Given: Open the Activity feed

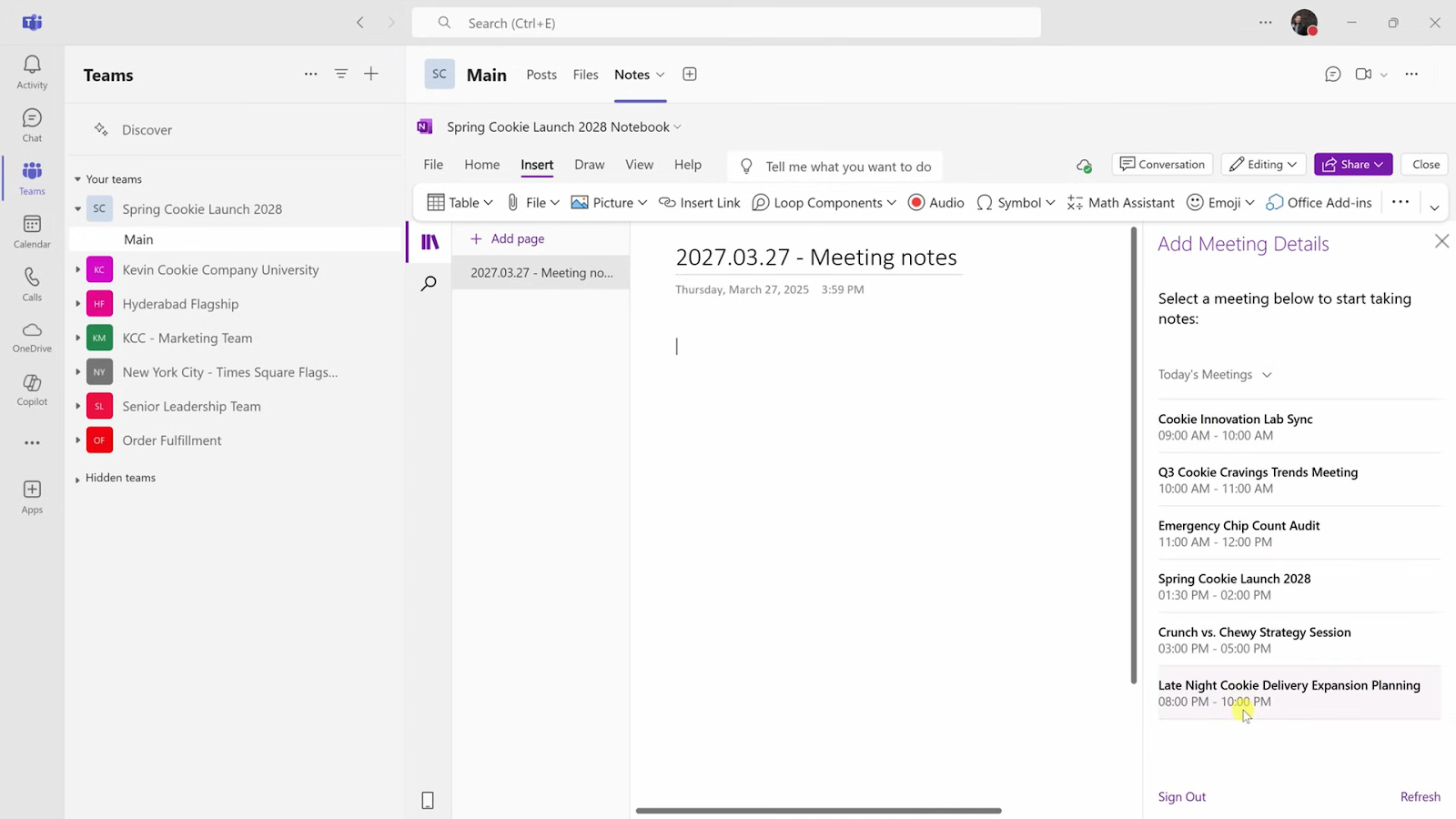Looking at the screenshot, I should (x=32, y=72).
